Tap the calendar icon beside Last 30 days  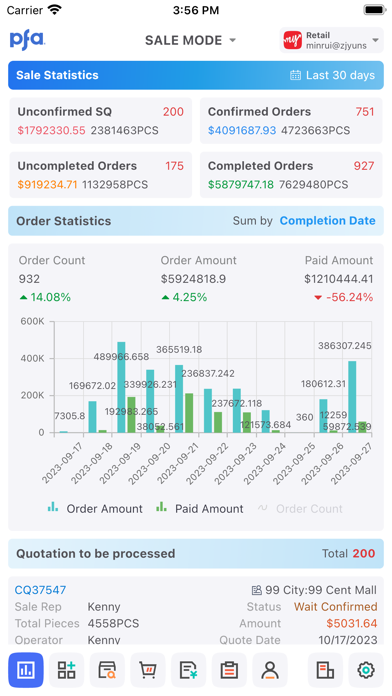pos(295,75)
